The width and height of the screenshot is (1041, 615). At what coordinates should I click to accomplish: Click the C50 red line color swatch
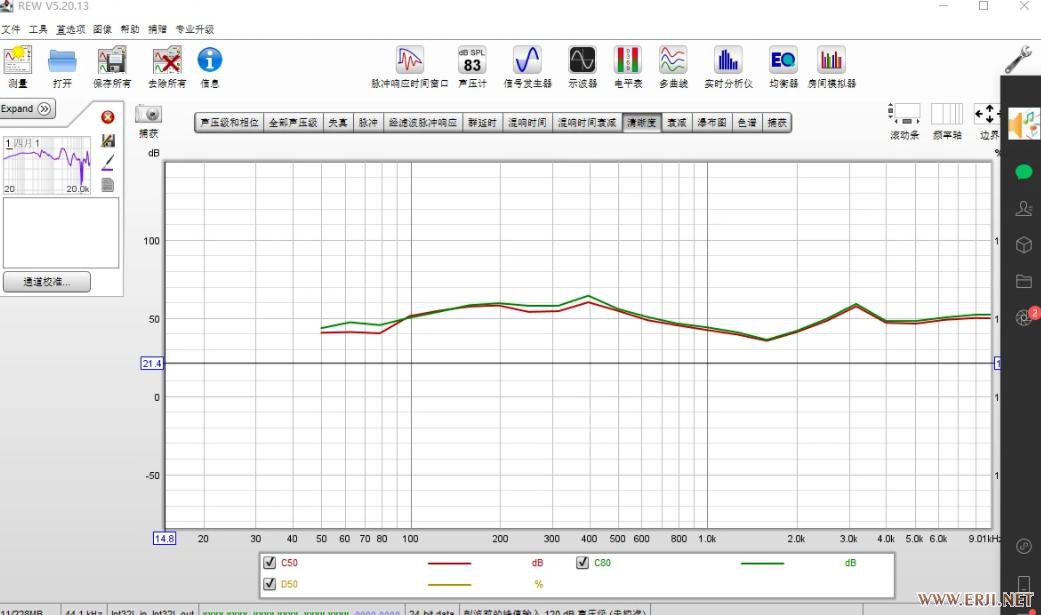[449, 564]
